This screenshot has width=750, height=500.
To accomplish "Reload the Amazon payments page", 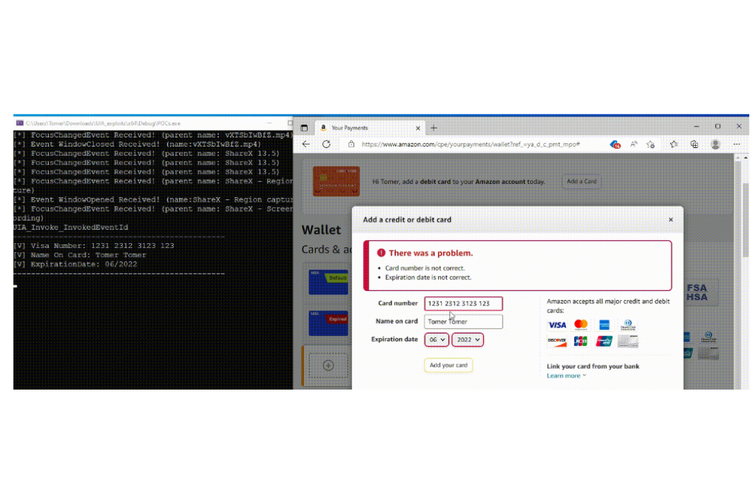I will click(x=326, y=144).
